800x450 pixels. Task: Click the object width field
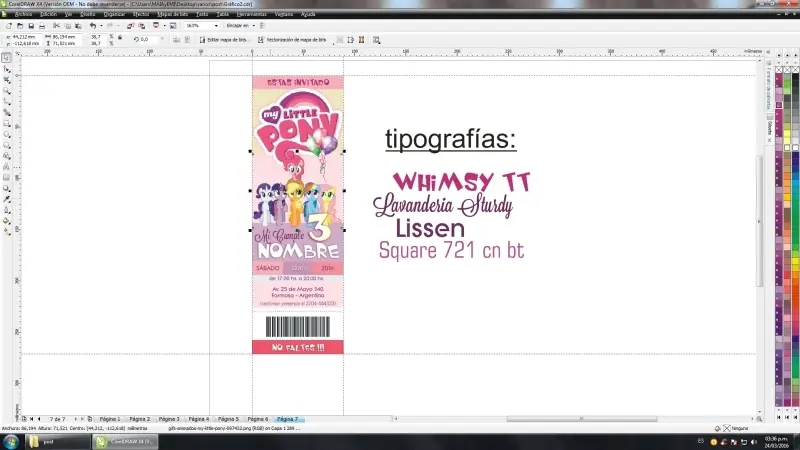pyautogui.click(x=64, y=37)
